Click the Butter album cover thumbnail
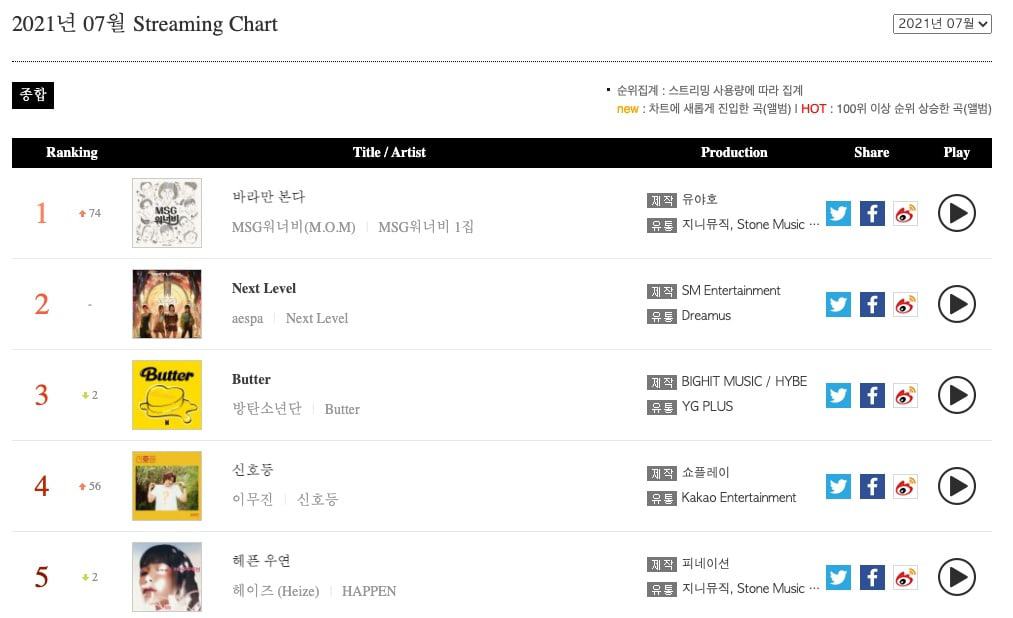 point(167,395)
